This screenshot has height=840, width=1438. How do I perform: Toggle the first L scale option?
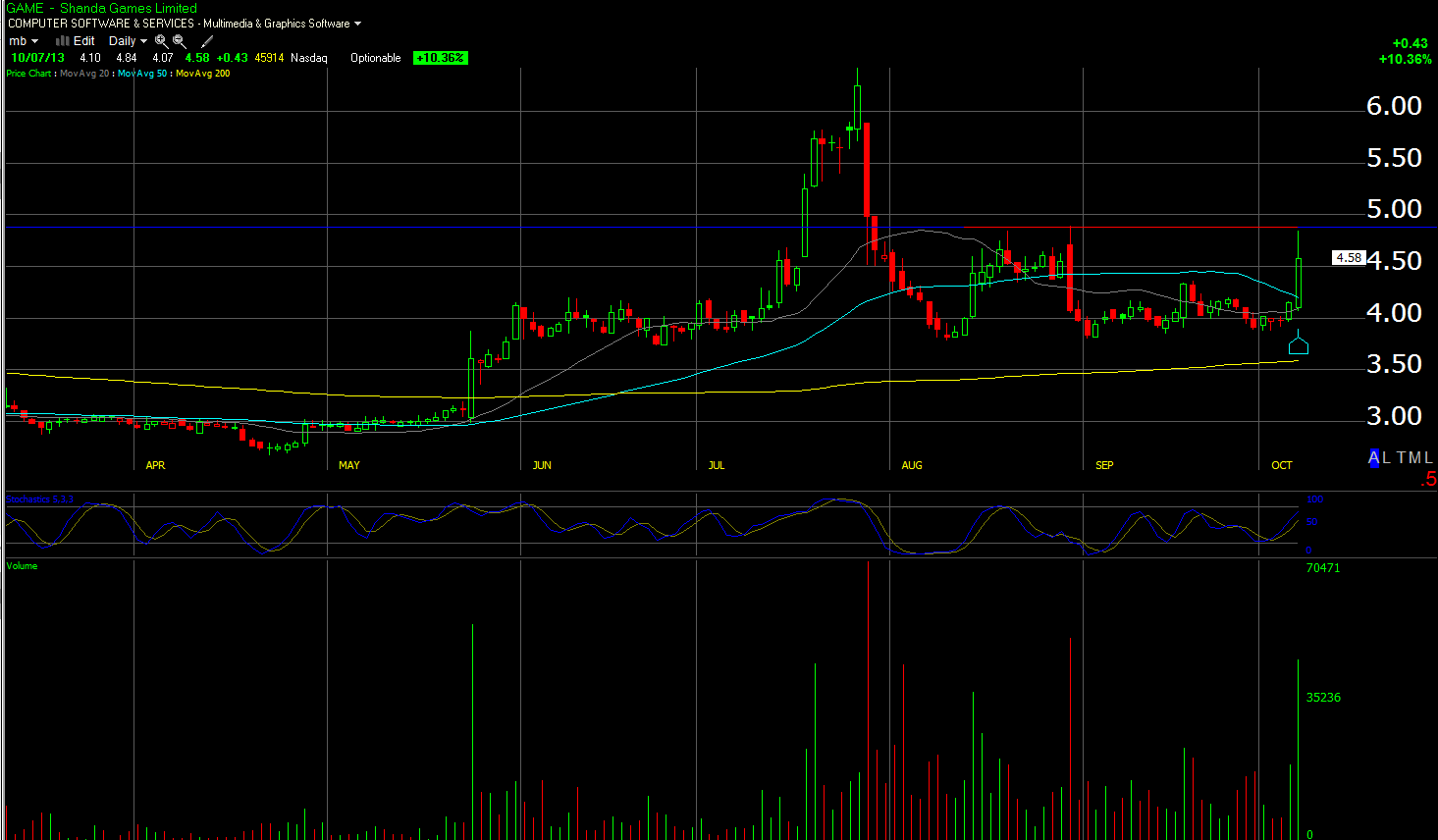coord(1387,457)
